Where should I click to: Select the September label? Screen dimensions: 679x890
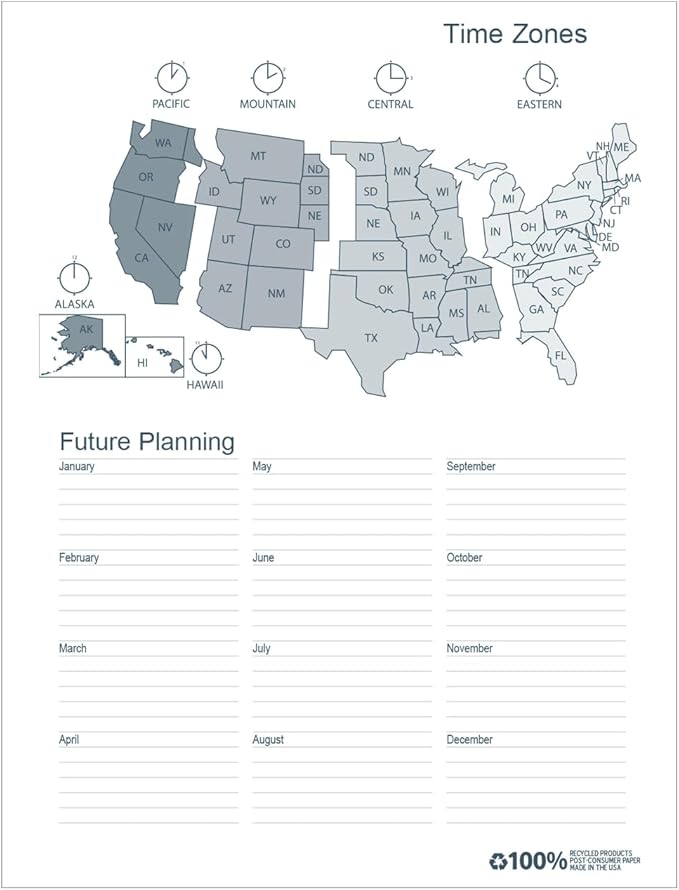(471, 466)
